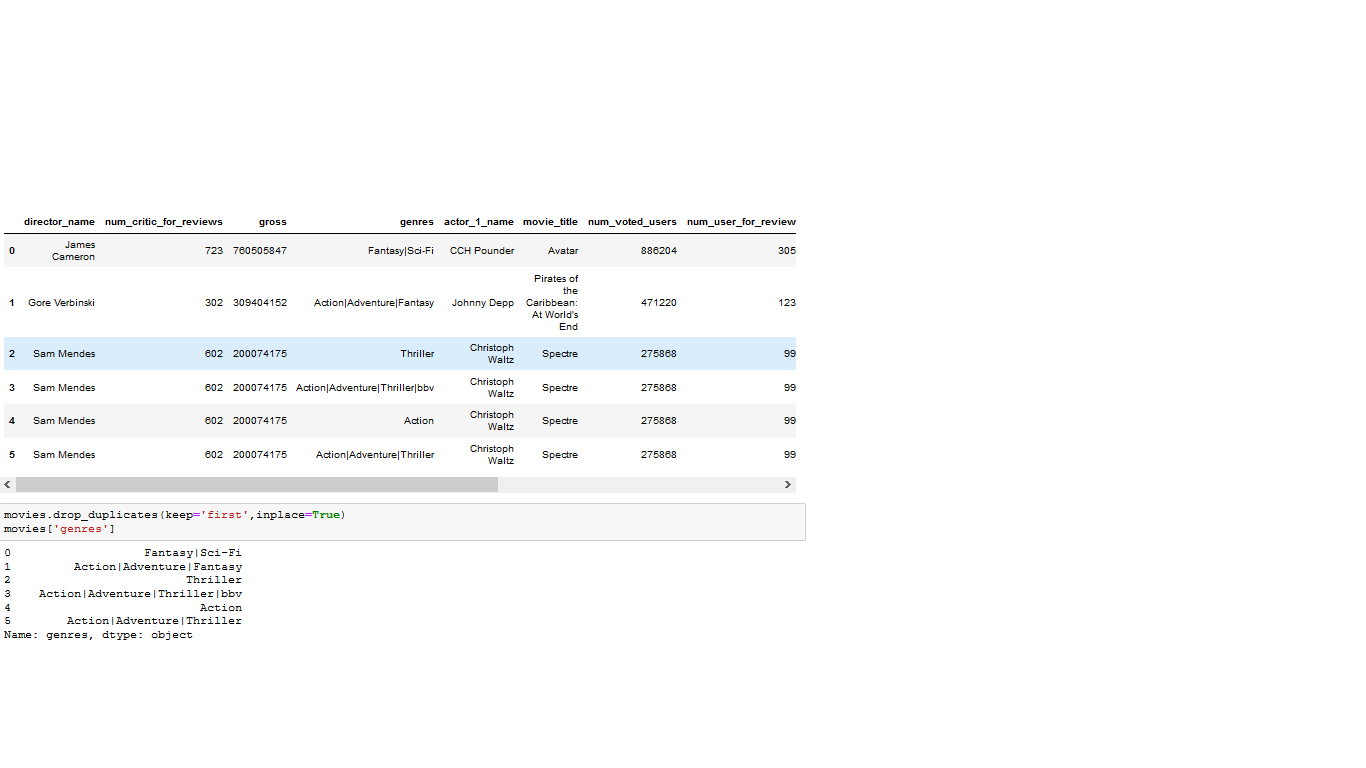Select the Johnny Depp cell
Viewport: 1366px width, 768px height.
tap(483, 303)
